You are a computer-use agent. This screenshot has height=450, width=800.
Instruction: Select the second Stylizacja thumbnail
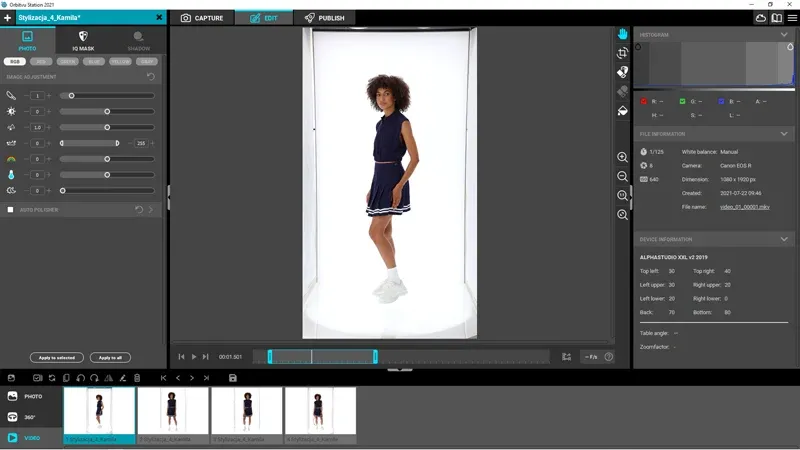173,414
